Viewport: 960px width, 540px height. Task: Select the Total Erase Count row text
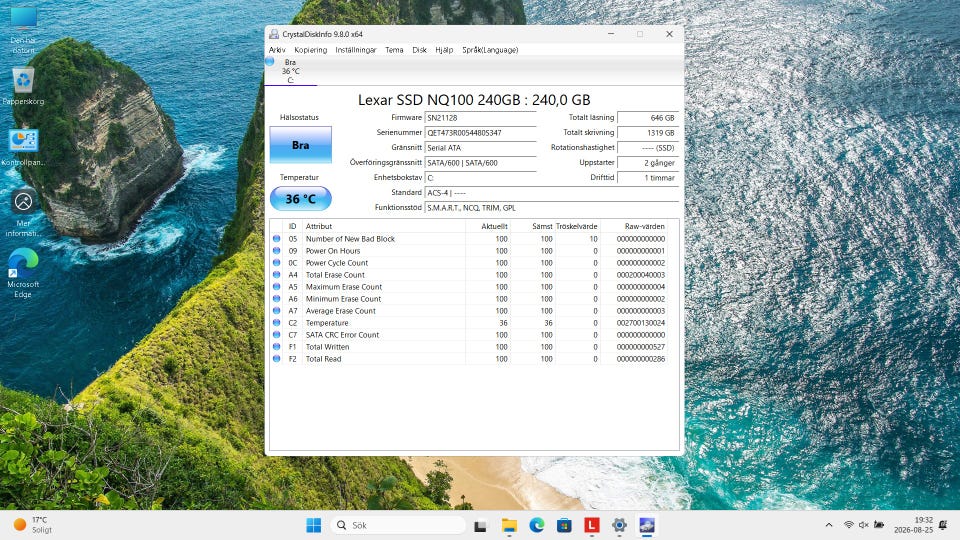pyautogui.click(x=335, y=275)
